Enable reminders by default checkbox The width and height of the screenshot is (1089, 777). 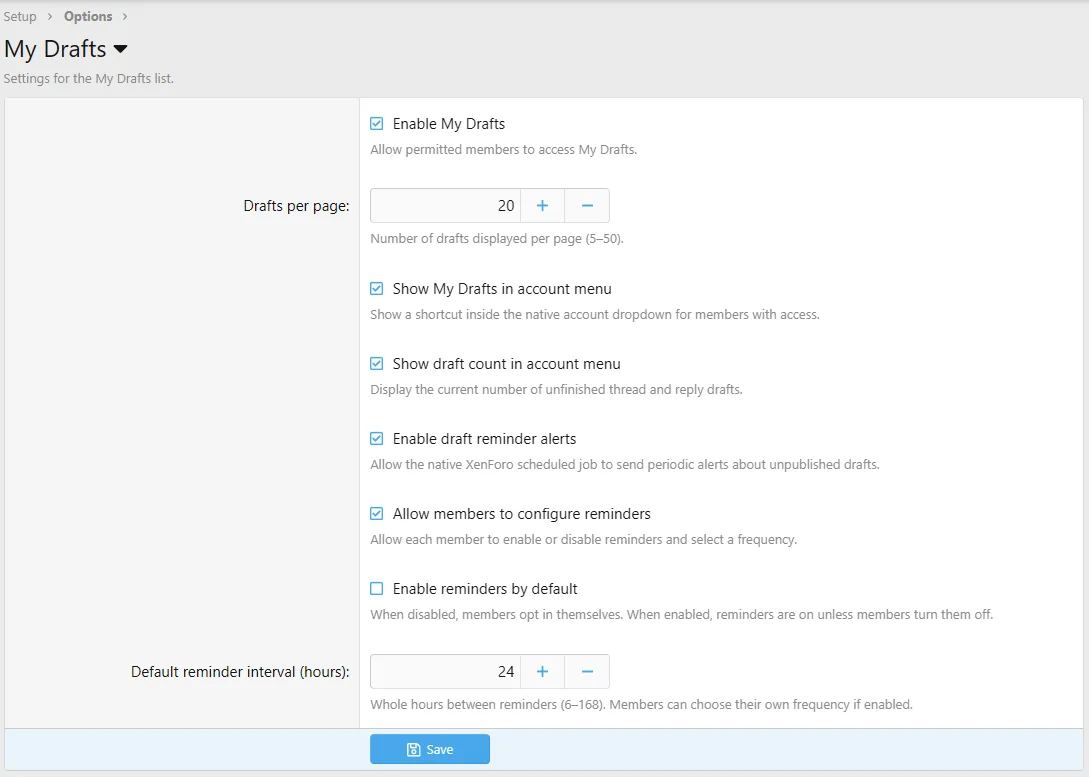tap(376, 589)
